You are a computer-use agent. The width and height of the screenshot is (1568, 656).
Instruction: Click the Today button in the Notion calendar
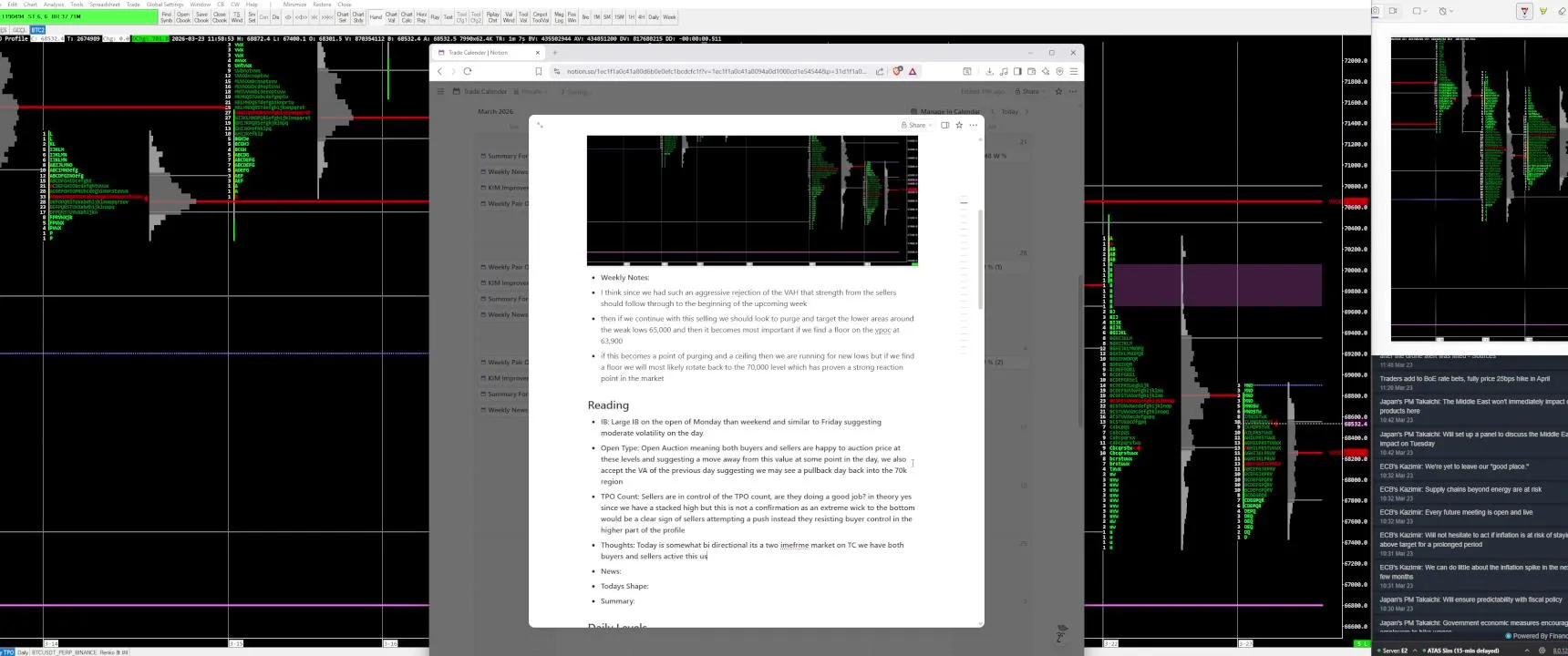pos(1009,111)
